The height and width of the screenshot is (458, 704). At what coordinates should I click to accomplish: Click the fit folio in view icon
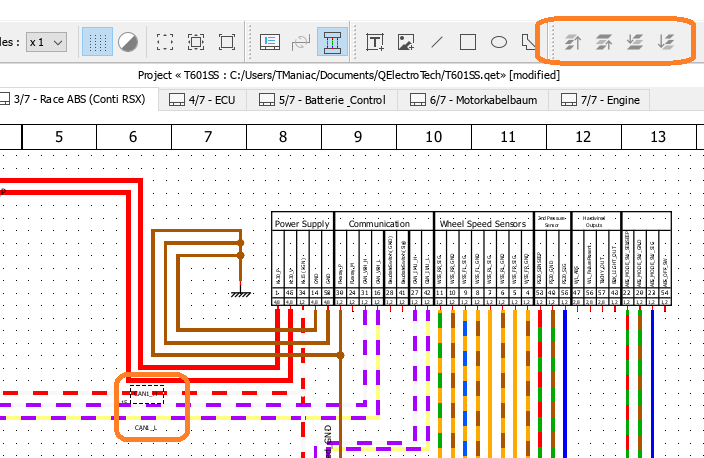227,42
